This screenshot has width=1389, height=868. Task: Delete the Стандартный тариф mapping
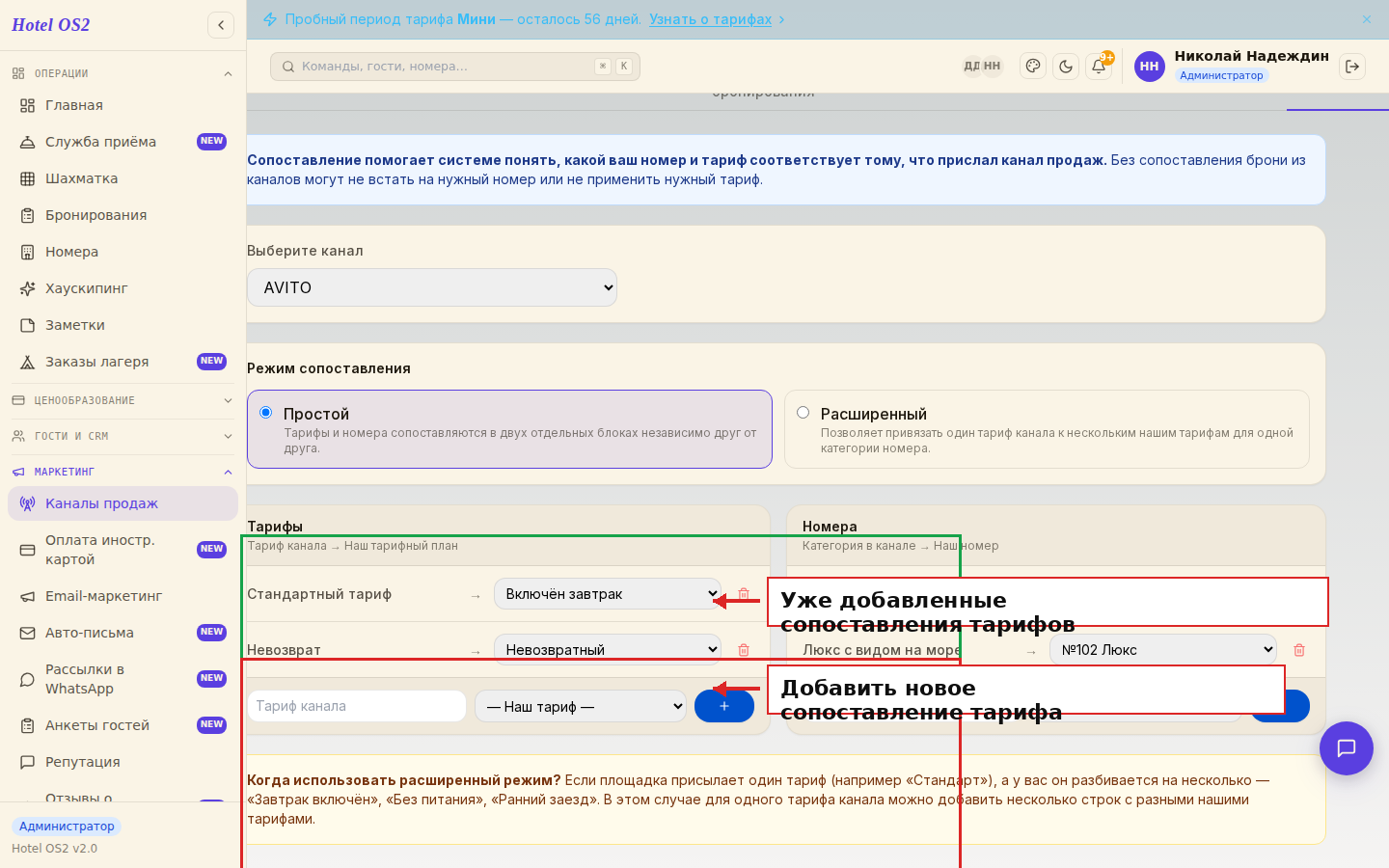click(744, 594)
